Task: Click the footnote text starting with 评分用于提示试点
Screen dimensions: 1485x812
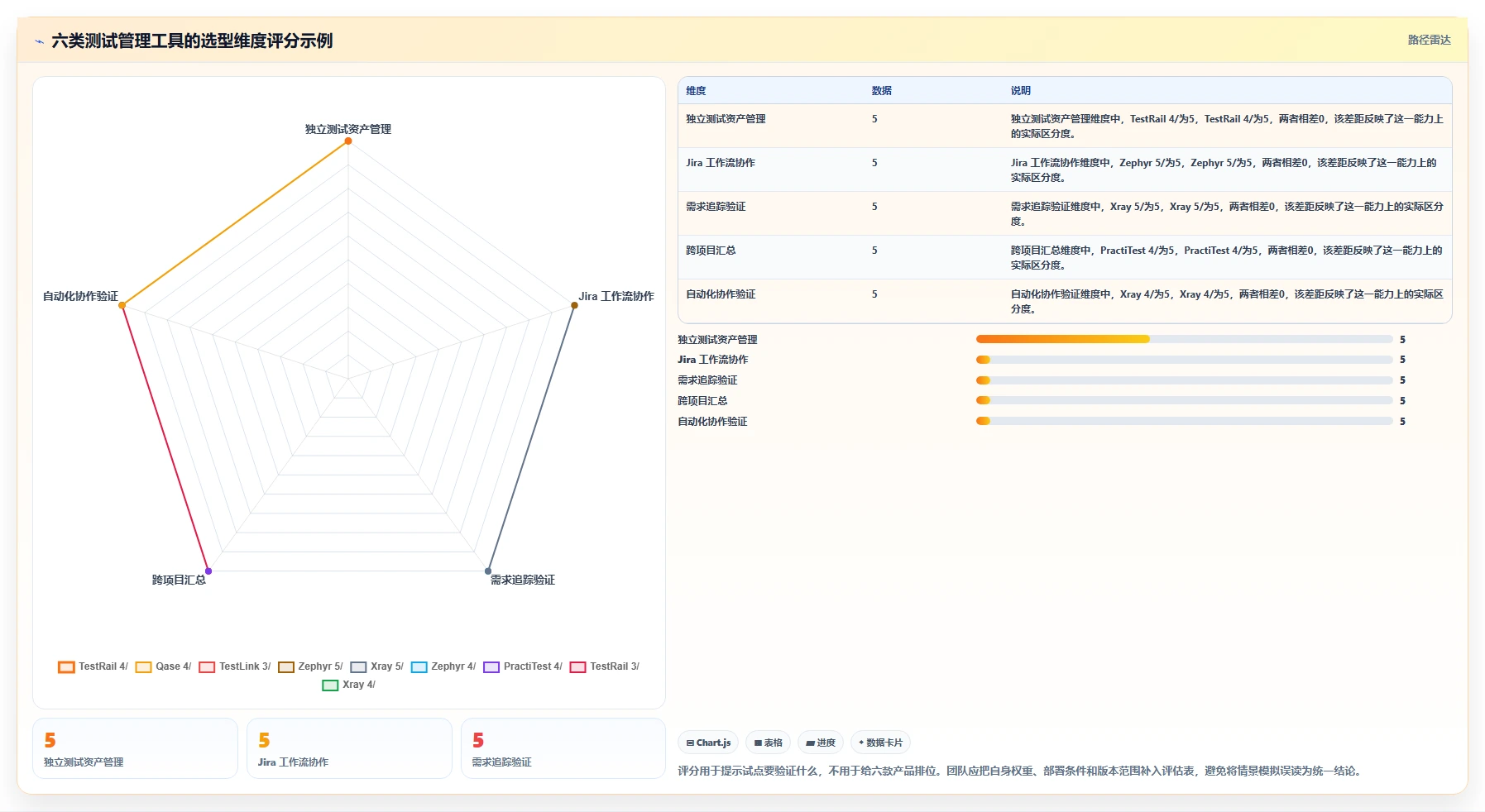Action: 1019,771
